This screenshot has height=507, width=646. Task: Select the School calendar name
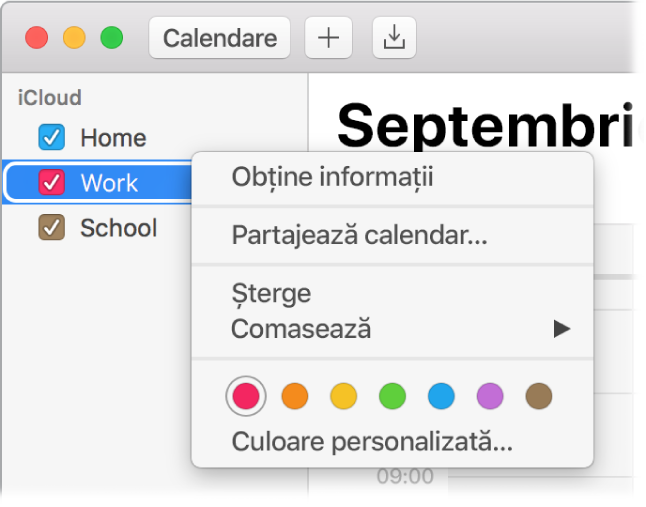click(x=119, y=227)
